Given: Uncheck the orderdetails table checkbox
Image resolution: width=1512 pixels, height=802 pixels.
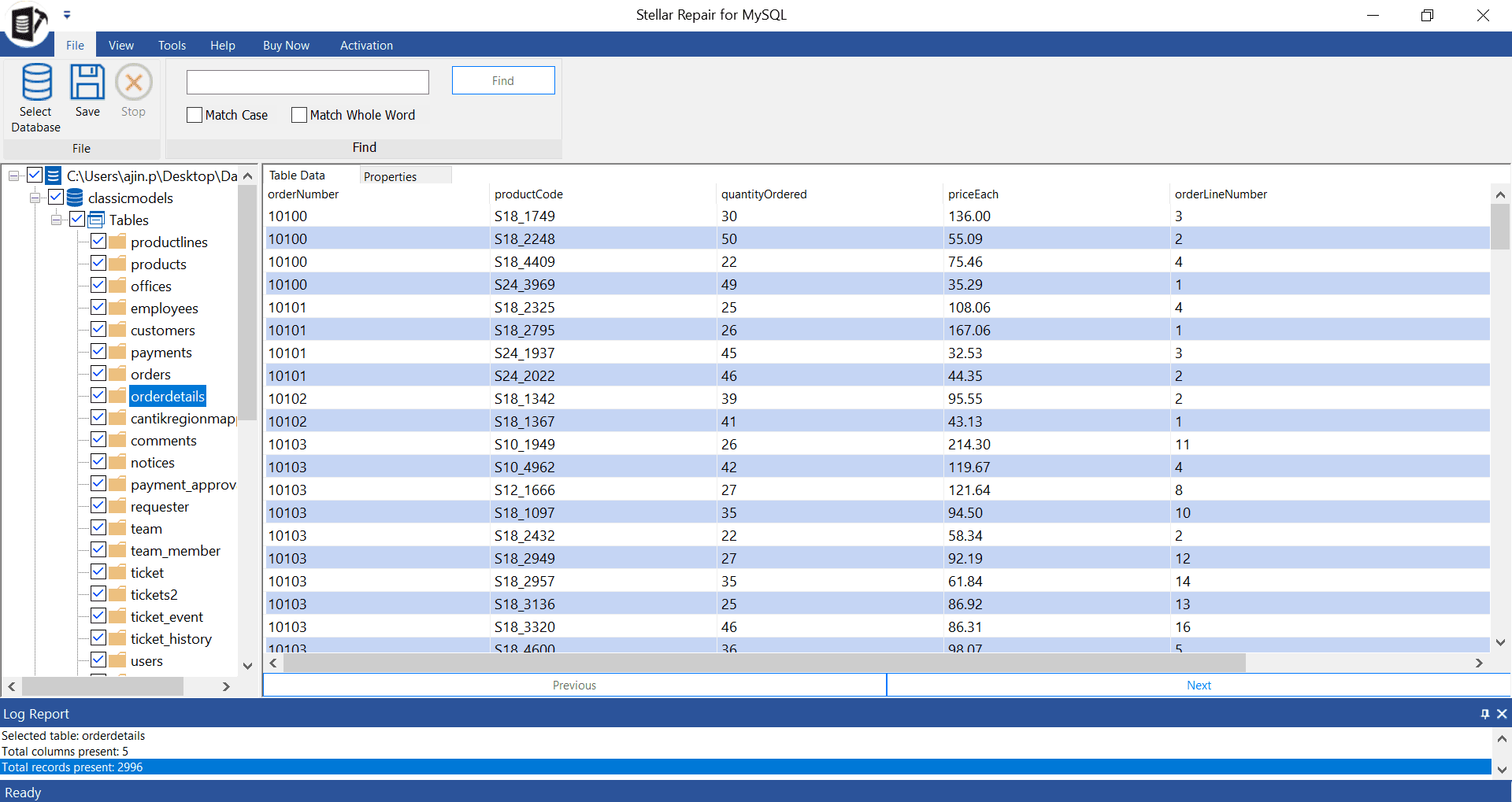Looking at the screenshot, I should pos(98,395).
